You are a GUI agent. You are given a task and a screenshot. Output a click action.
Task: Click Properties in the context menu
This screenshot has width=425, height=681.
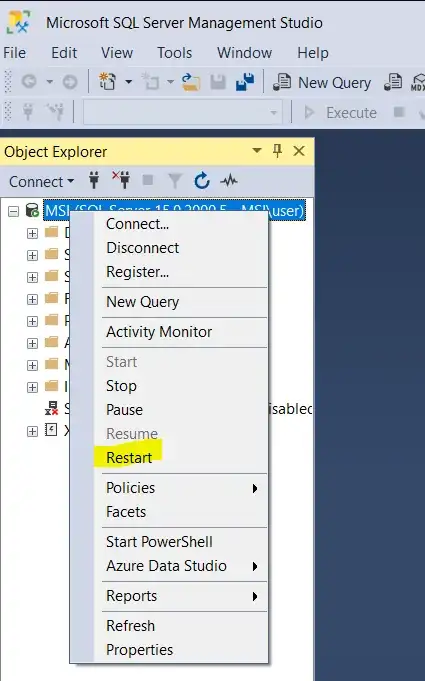[139, 650]
